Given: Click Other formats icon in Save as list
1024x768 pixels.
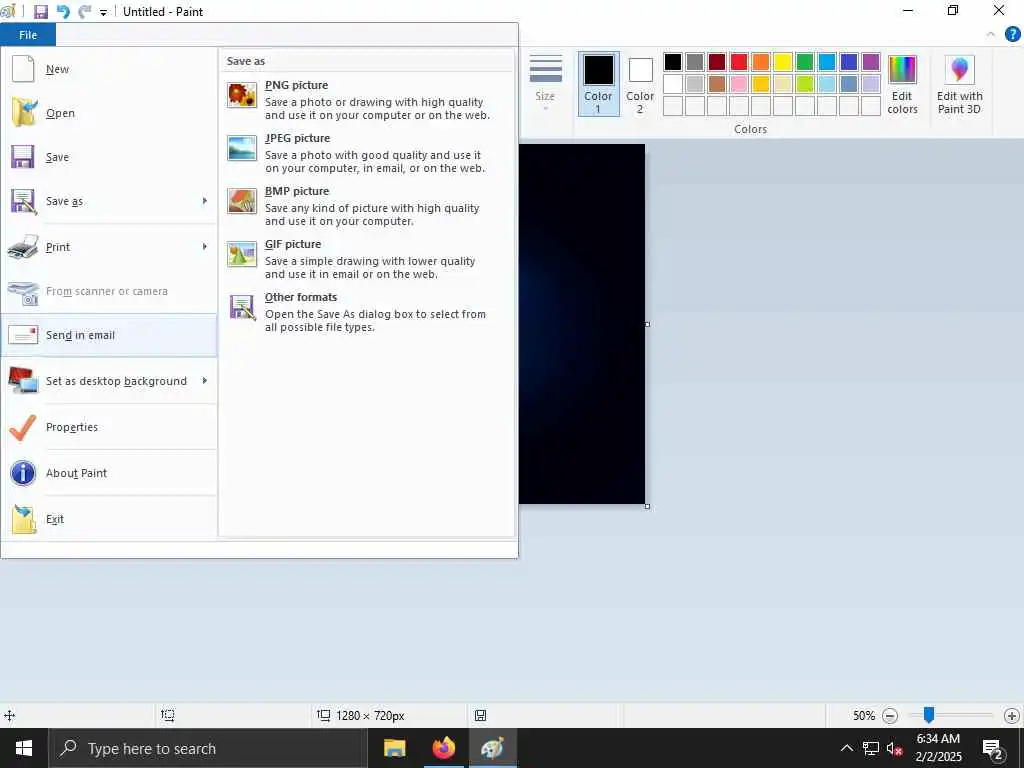Looking at the screenshot, I should (242, 307).
